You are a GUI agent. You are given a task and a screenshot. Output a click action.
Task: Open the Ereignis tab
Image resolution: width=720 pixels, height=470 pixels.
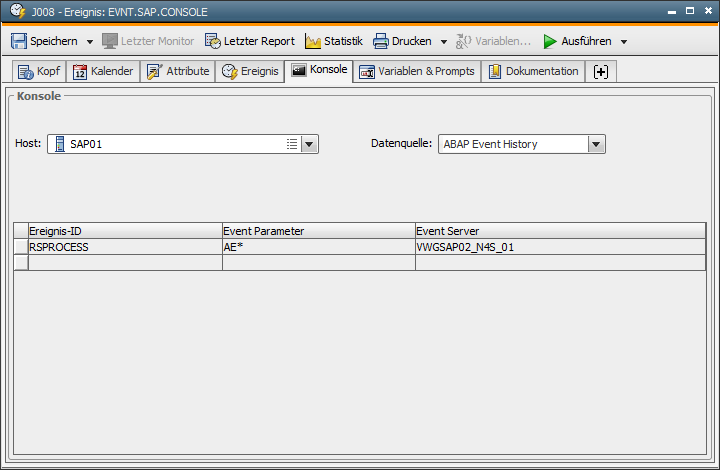[x=250, y=72]
